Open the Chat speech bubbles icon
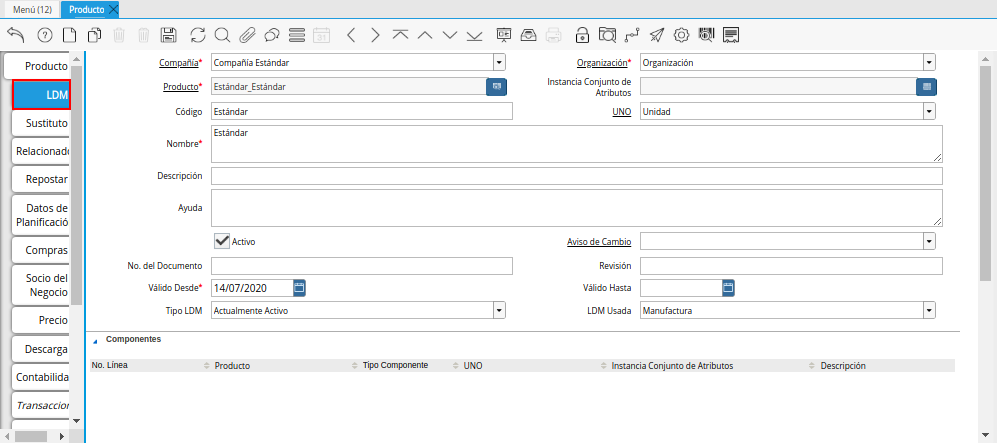This screenshot has height=443, width=997. click(x=271, y=35)
